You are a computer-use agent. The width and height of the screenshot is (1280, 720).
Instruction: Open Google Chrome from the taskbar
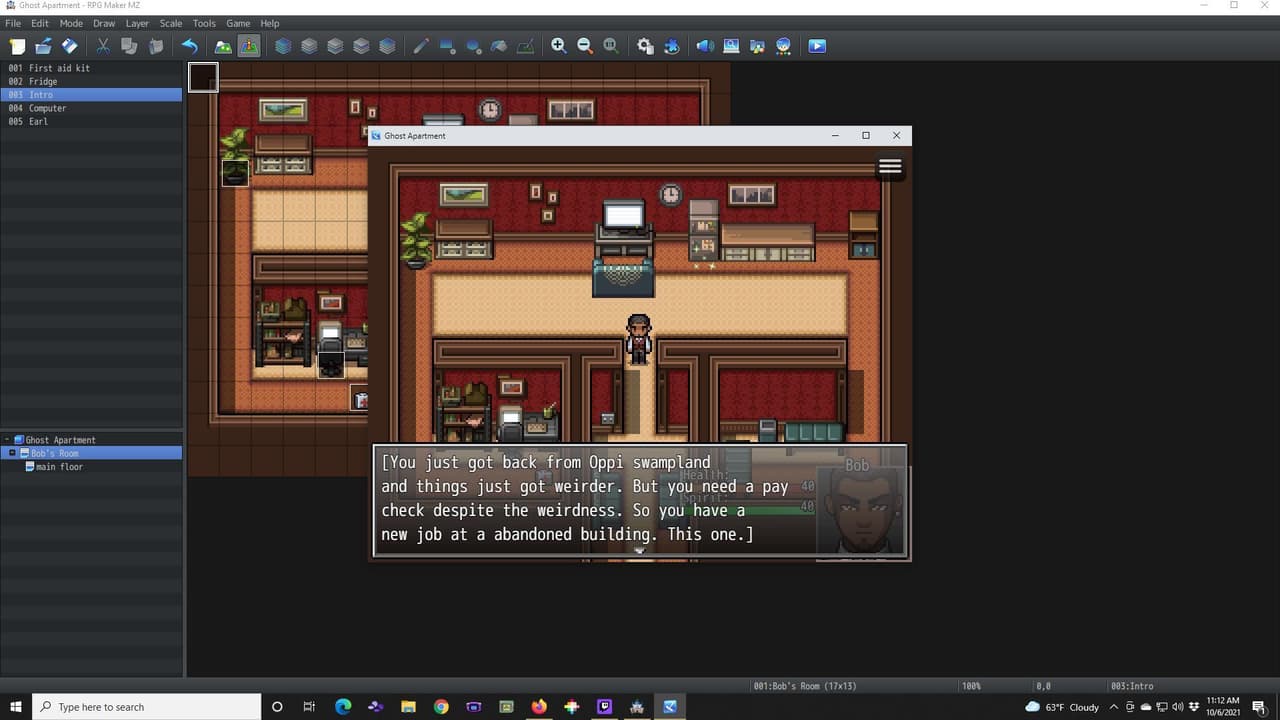coord(441,707)
